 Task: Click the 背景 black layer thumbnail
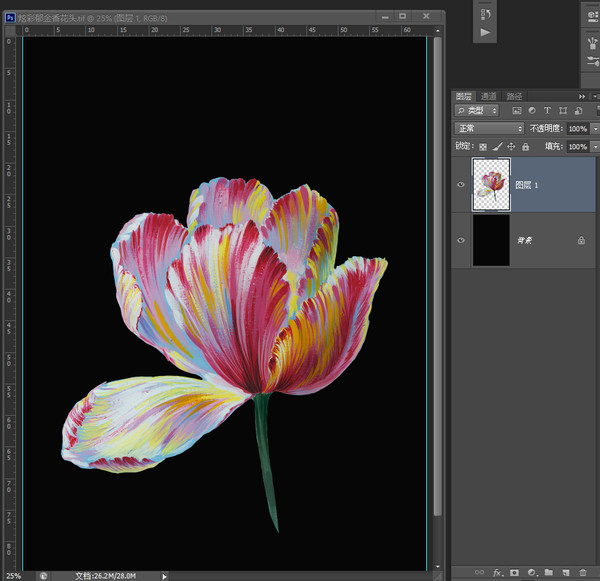(491, 240)
